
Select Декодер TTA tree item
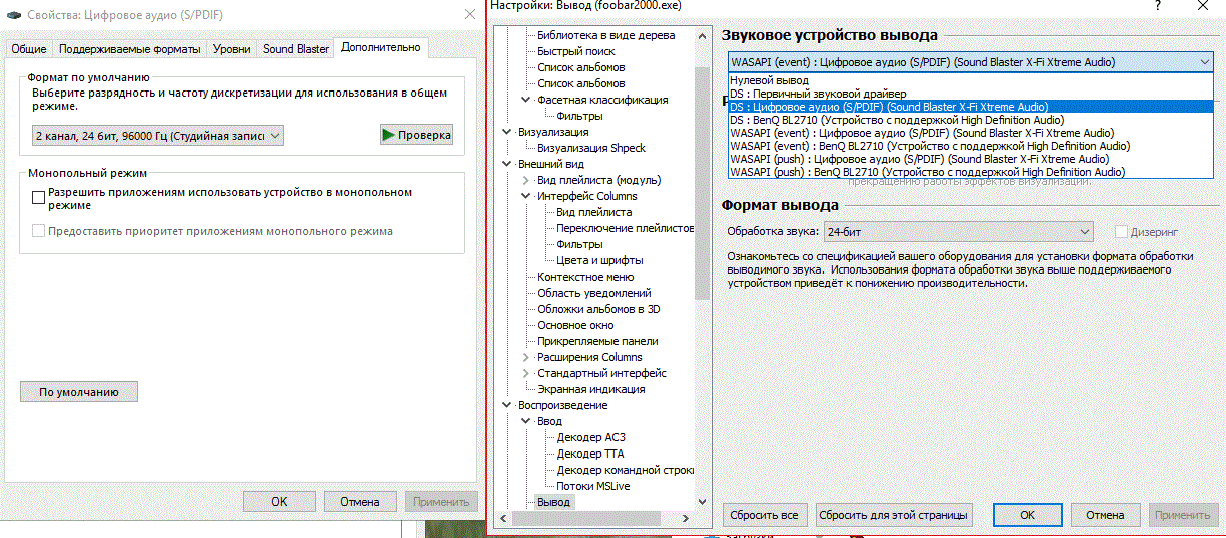click(590, 454)
